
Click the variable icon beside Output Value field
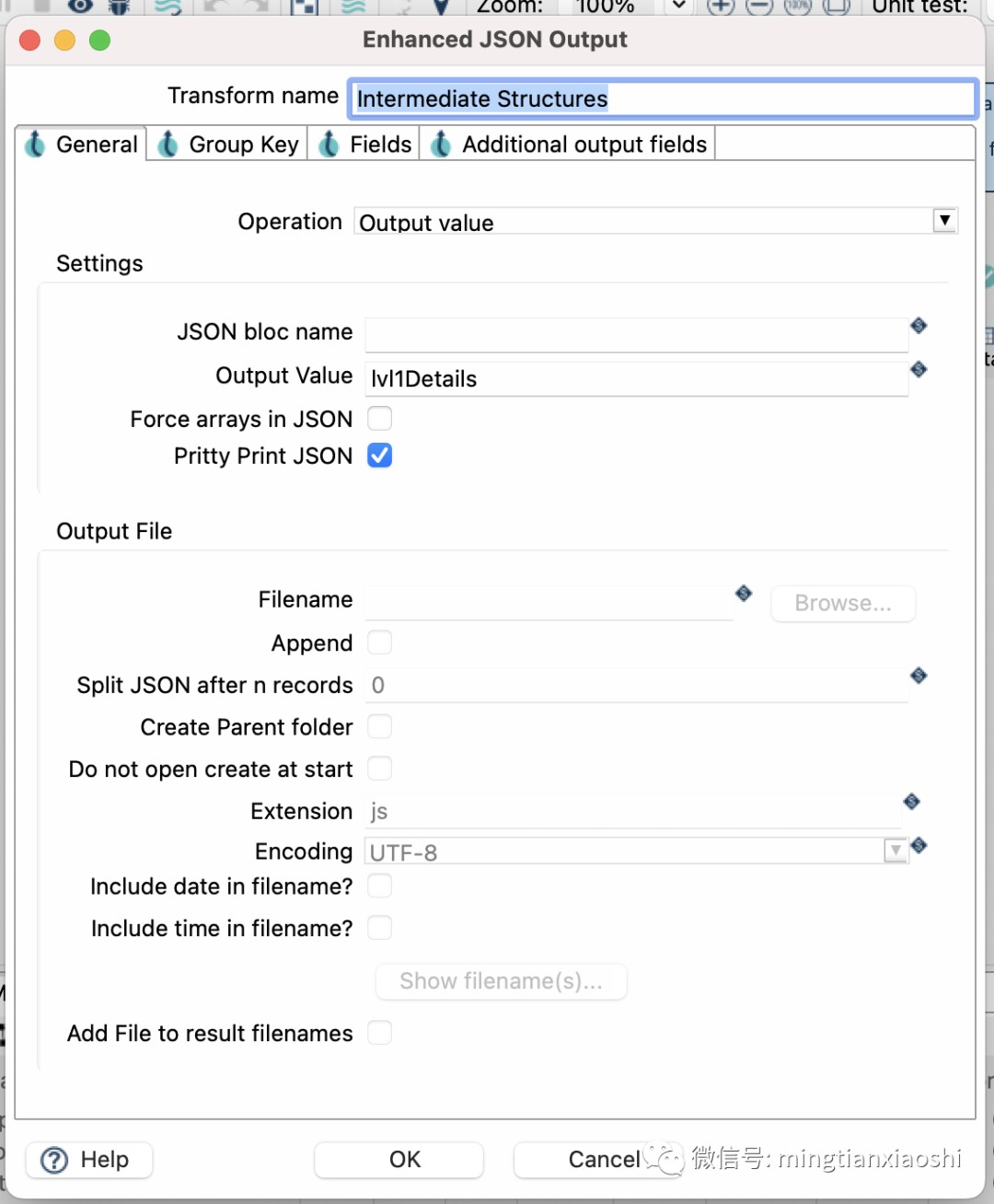coord(919,369)
